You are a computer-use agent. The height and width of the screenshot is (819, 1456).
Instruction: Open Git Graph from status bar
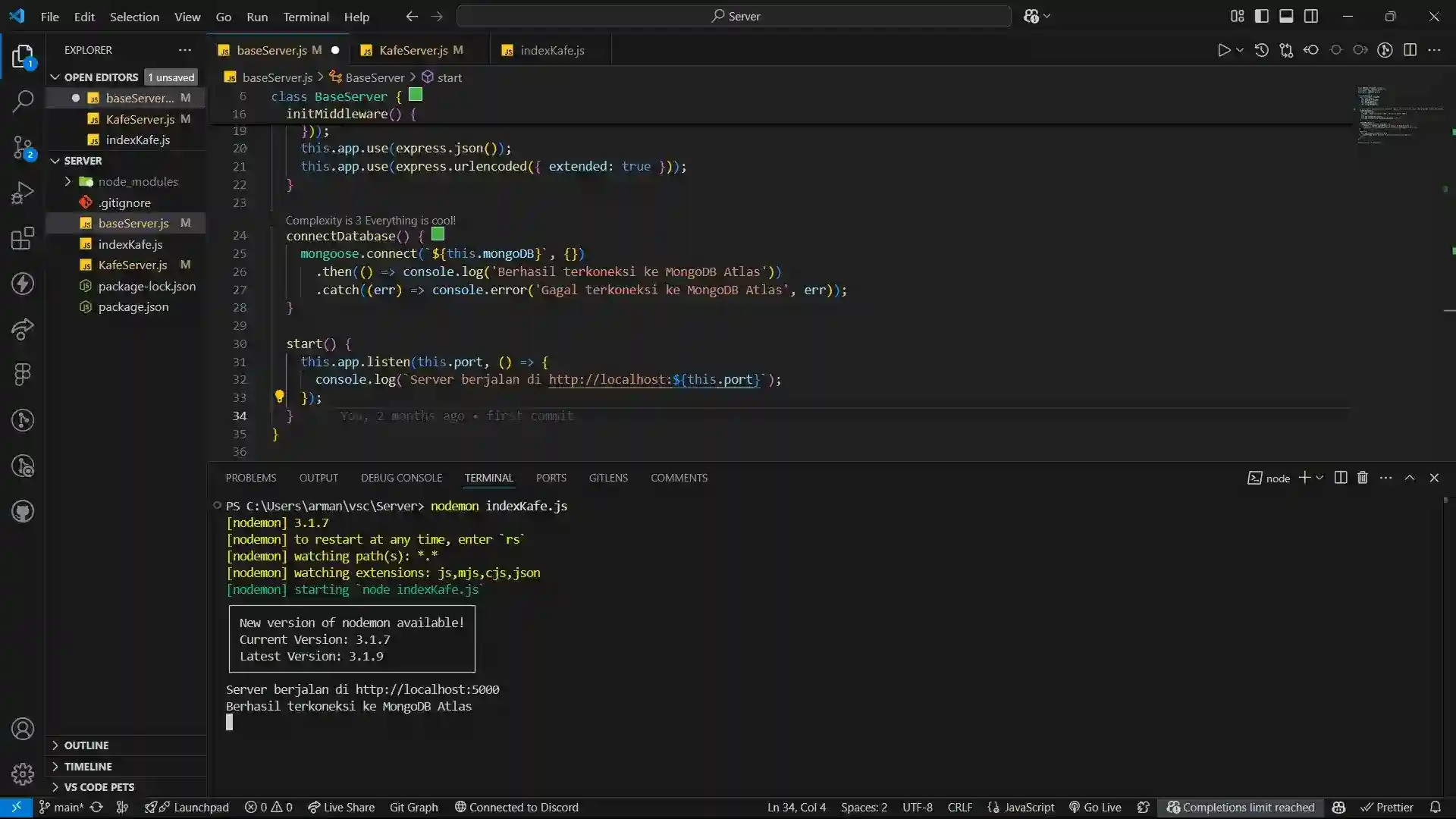coord(414,808)
